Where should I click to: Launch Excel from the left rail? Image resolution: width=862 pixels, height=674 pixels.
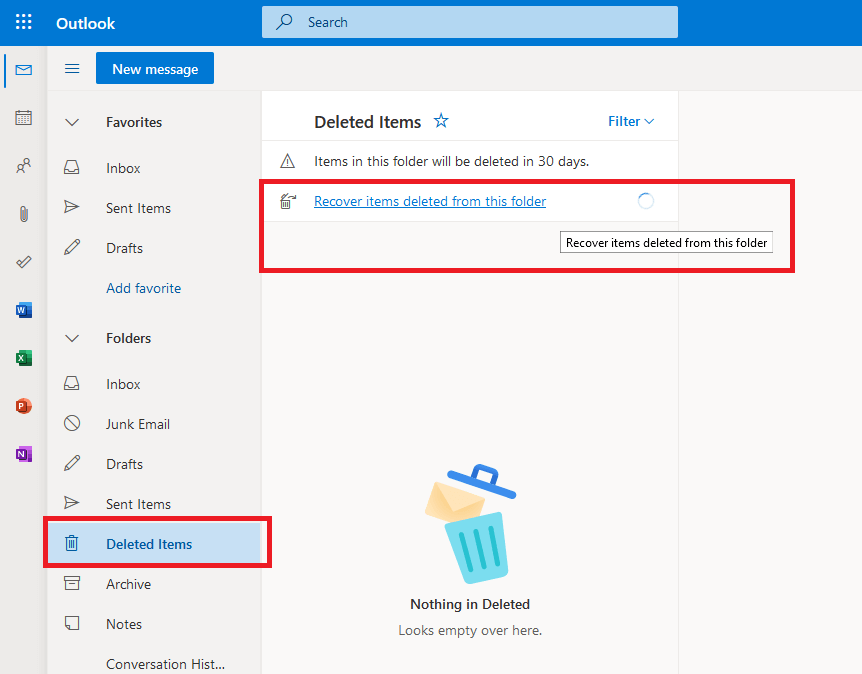[x=23, y=358]
